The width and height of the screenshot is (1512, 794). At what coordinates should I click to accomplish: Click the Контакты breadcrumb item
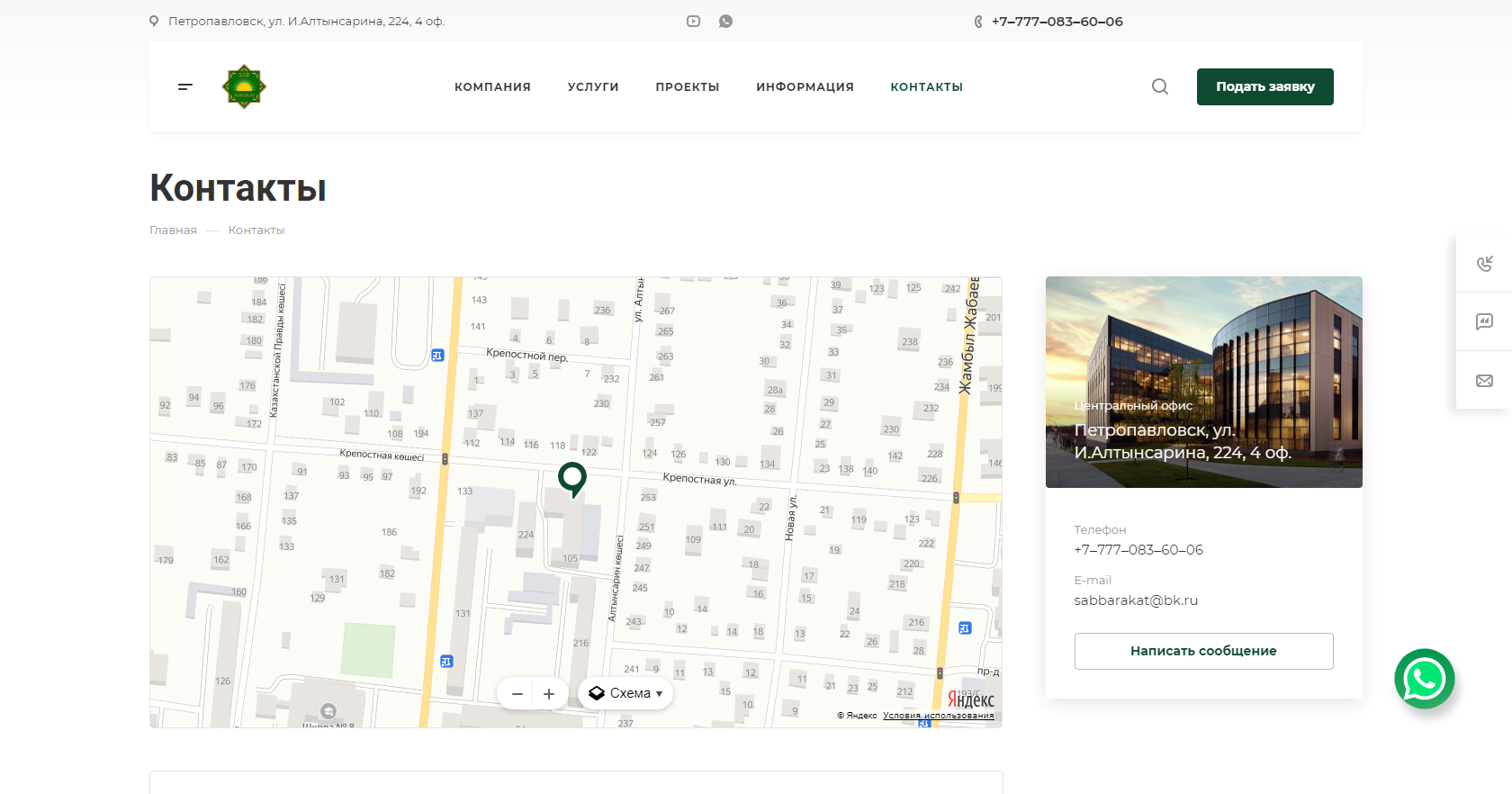tap(256, 230)
